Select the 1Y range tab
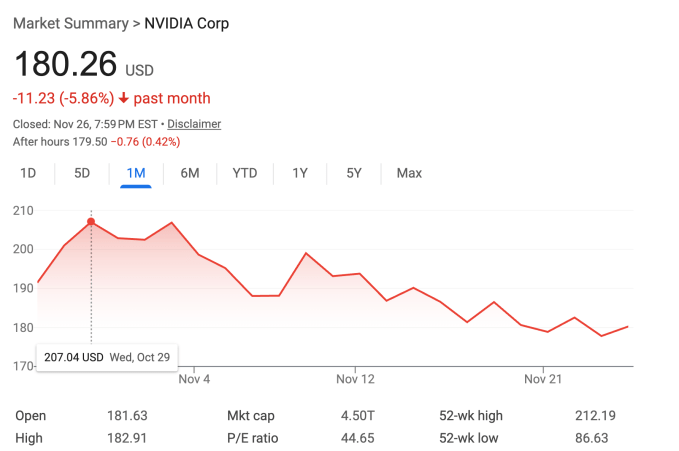 point(300,173)
